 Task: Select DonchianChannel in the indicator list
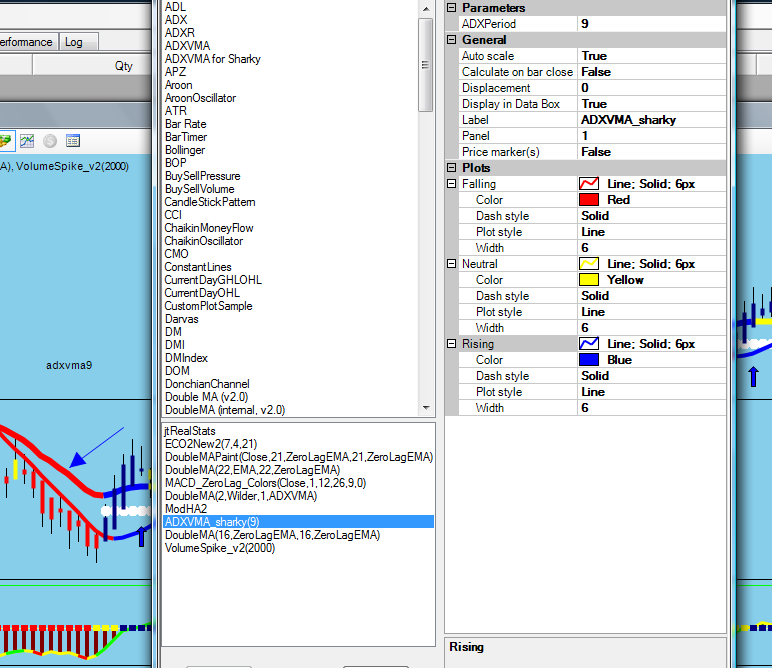tap(207, 383)
